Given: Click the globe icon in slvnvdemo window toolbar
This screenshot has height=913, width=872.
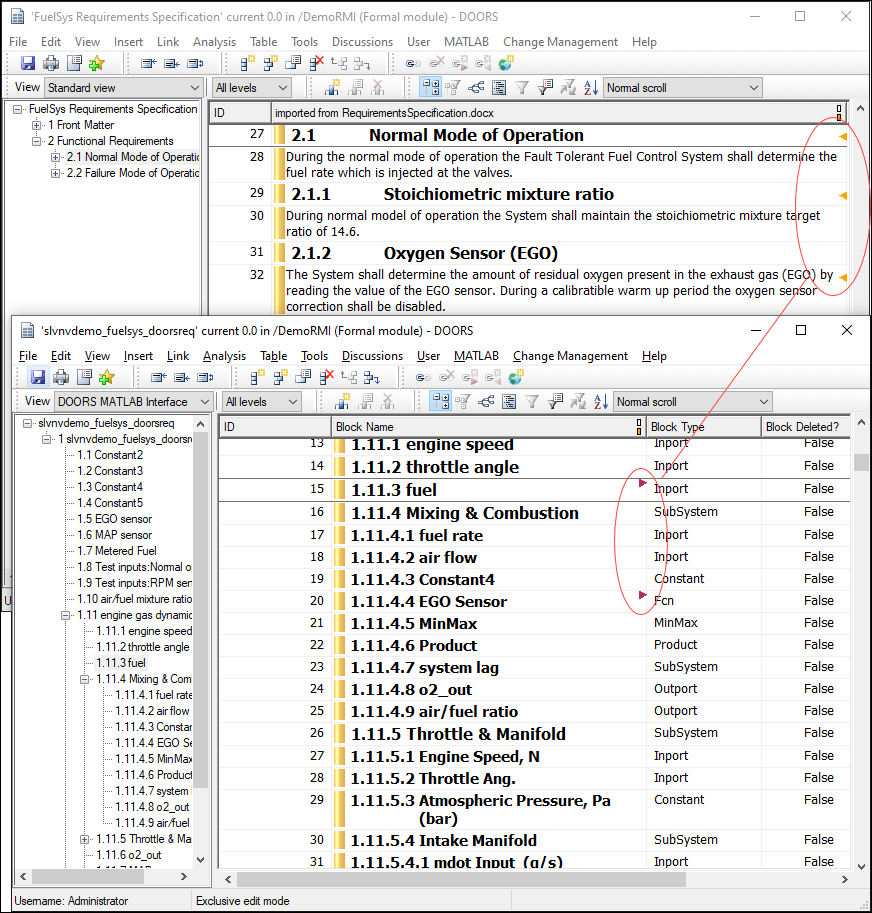Looking at the screenshot, I should tap(515, 377).
